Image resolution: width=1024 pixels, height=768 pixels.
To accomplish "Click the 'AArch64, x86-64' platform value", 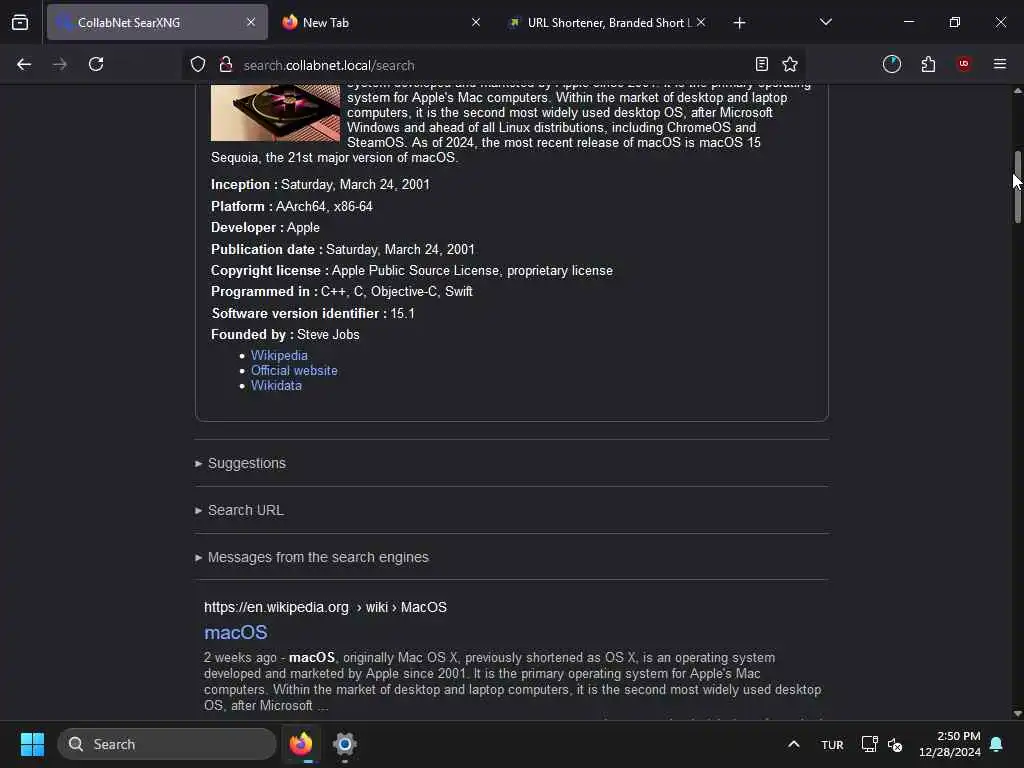I will point(324,206).
